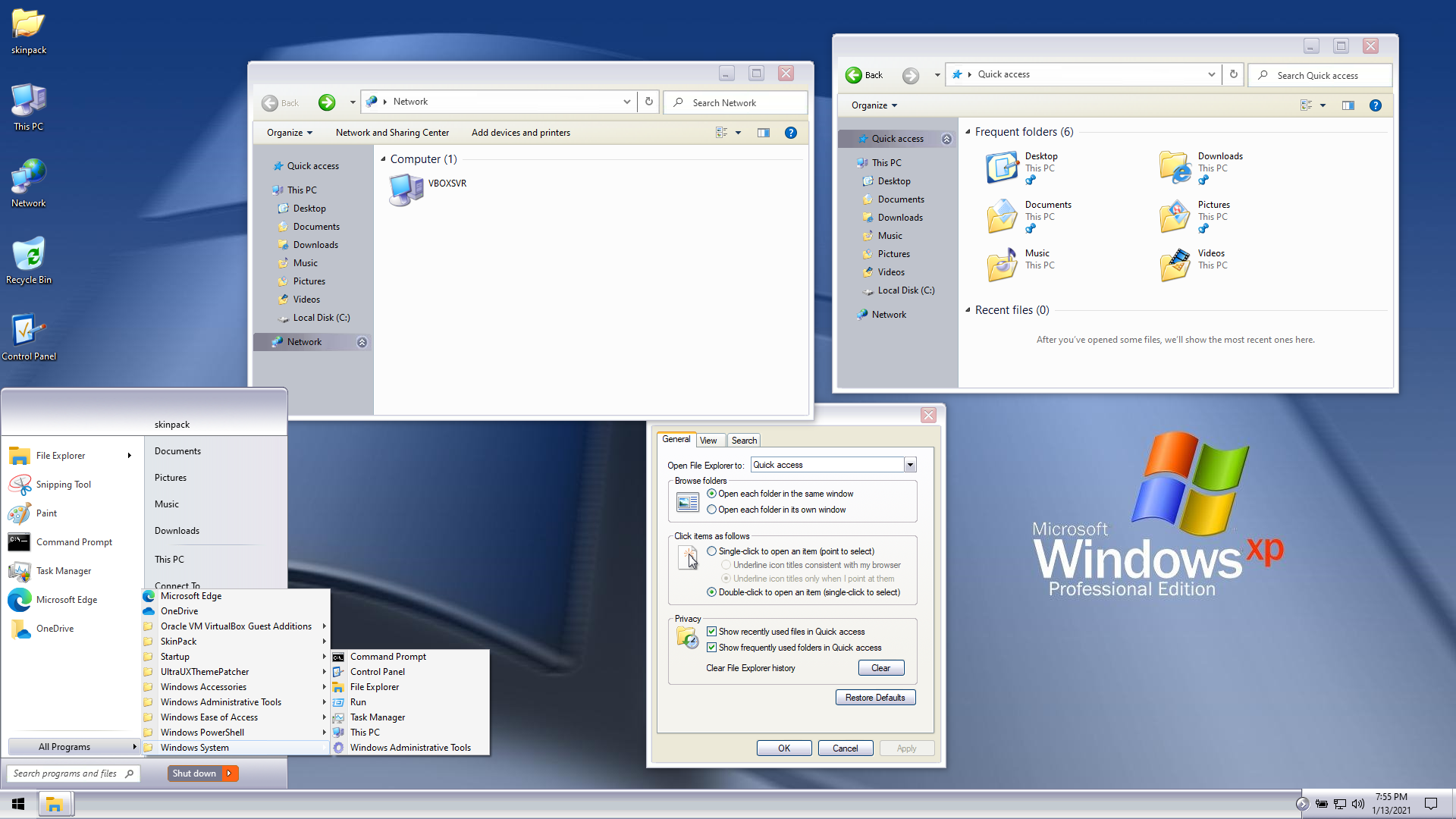Open Windows PowerShell folder in All Programs
Image resolution: width=1456 pixels, height=819 pixels.
202,733
